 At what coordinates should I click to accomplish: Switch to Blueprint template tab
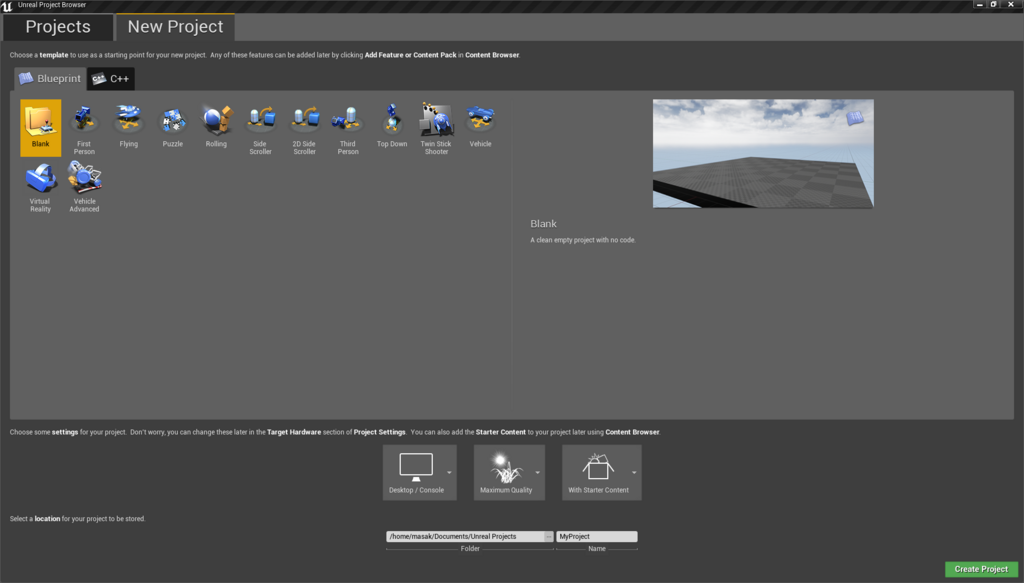tap(50, 78)
